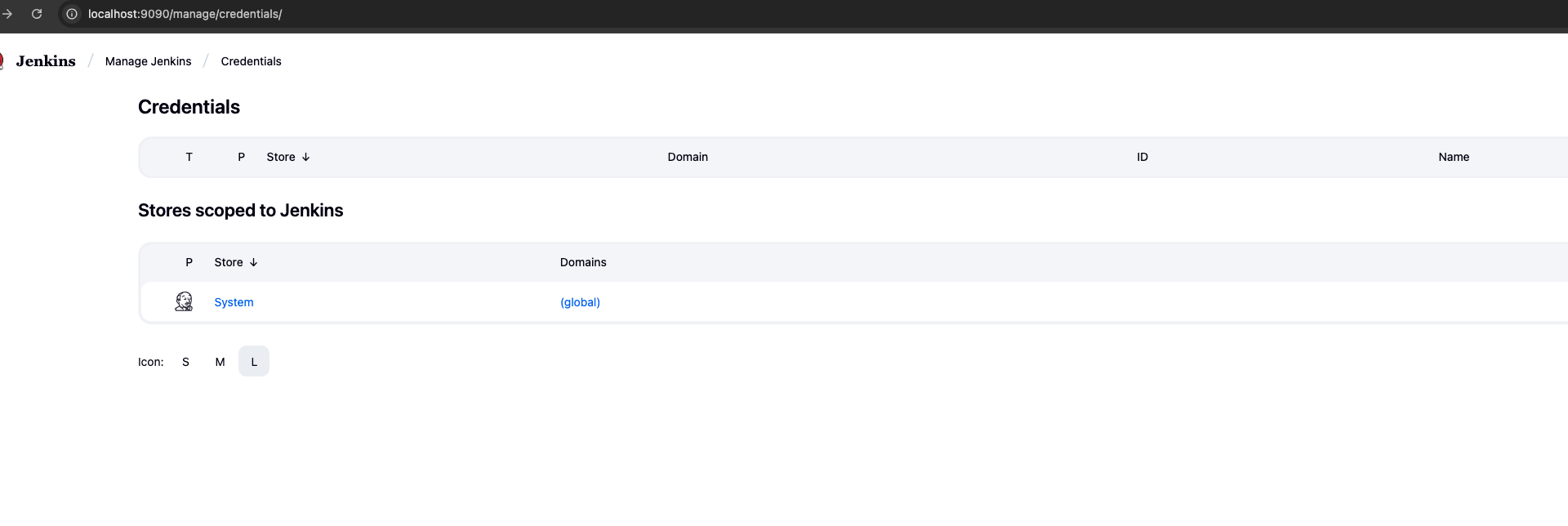The width and height of the screenshot is (1568, 526).
Task: Click the P header in Stores table
Action: tap(189, 262)
